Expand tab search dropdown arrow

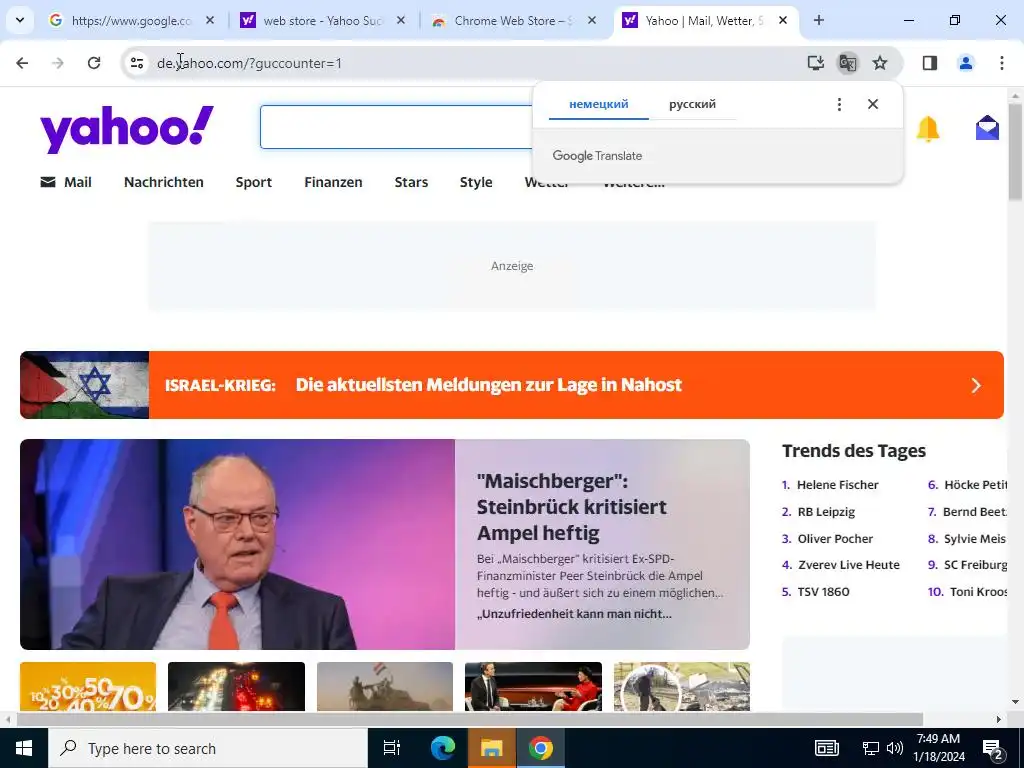click(20, 21)
